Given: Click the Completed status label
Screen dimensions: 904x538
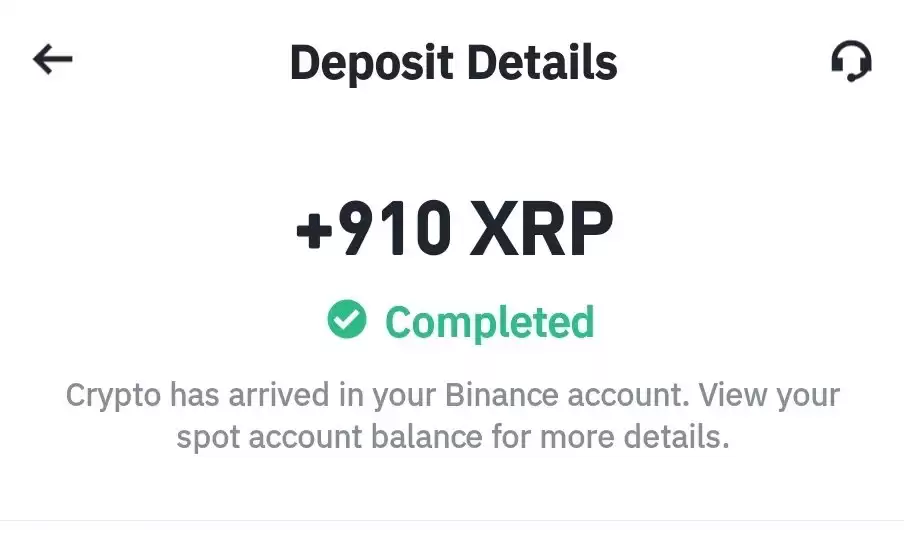Looking at the screenshot, I should tap(489, 322).
